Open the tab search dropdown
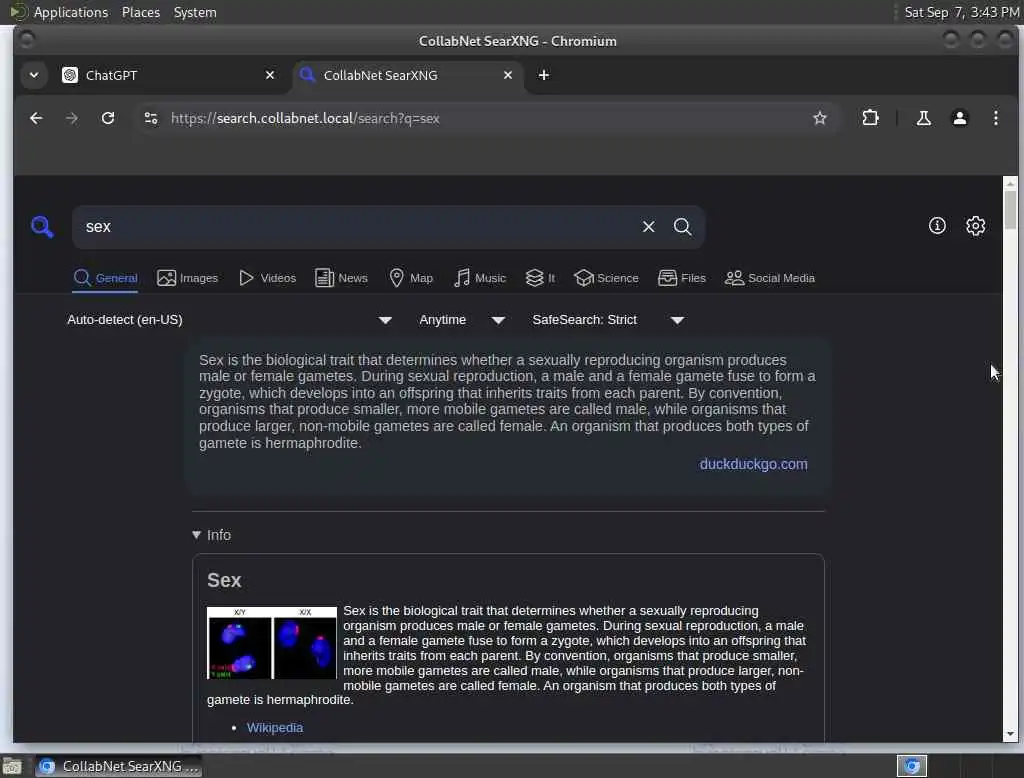Viewport: 1024px width, 778px height. point(34,75)
